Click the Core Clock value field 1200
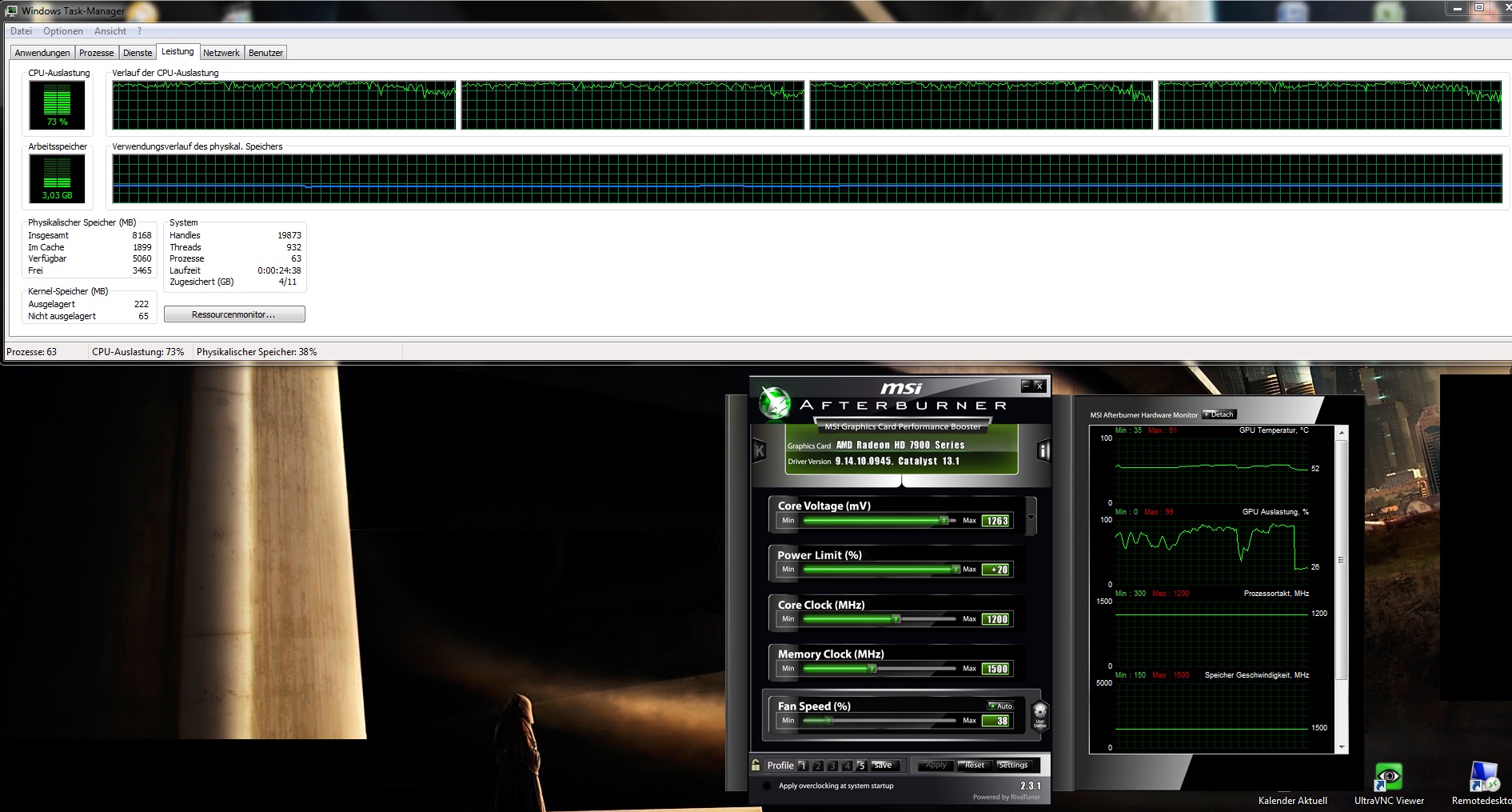The width and height of the screenshot is (1512, 812). tap(996, 619)
